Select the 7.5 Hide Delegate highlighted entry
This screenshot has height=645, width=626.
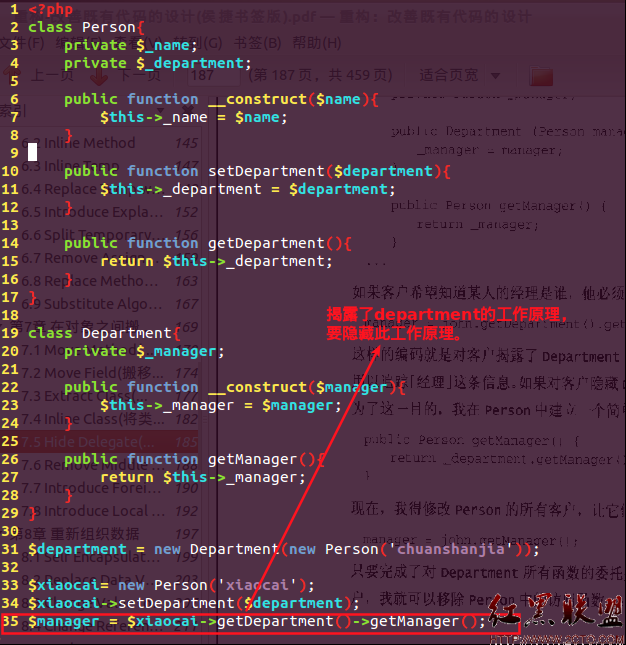coord(111,442)
